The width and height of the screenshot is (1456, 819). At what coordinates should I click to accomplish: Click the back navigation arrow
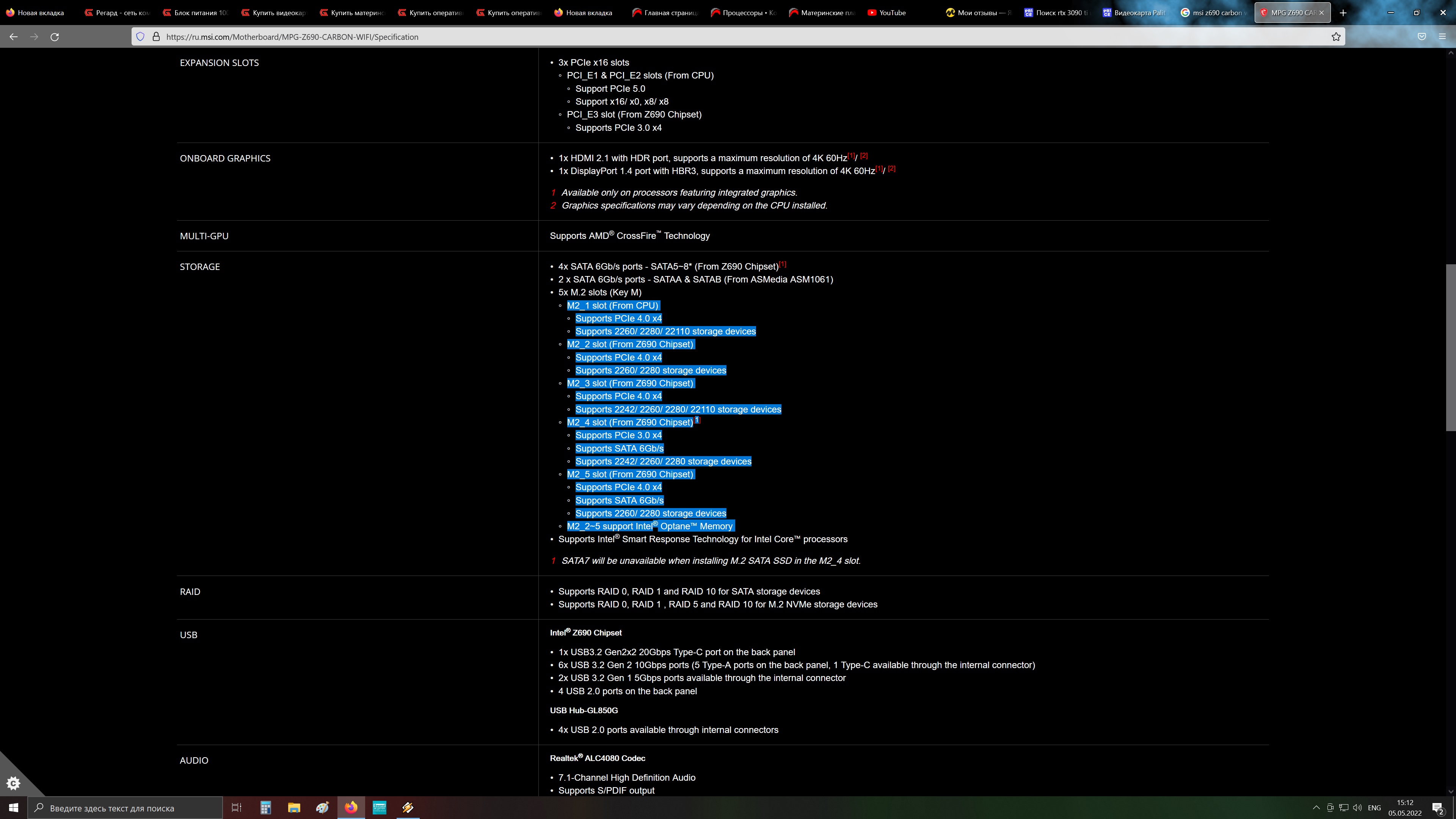[14, 37]
